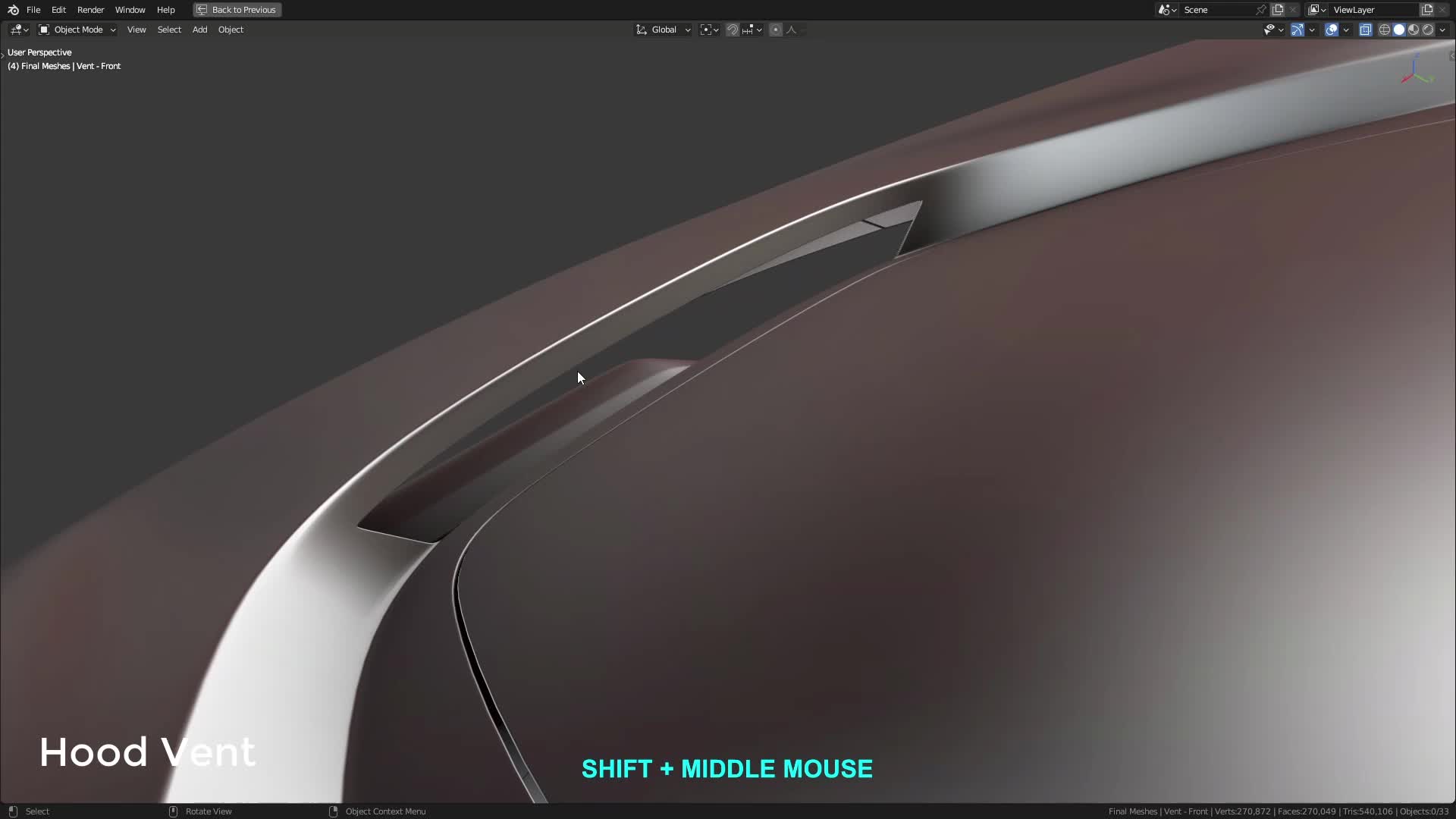This screenshot has width=1456, height=819.
Task: Toggle proportional editing
Action: (x=776, y=30)
